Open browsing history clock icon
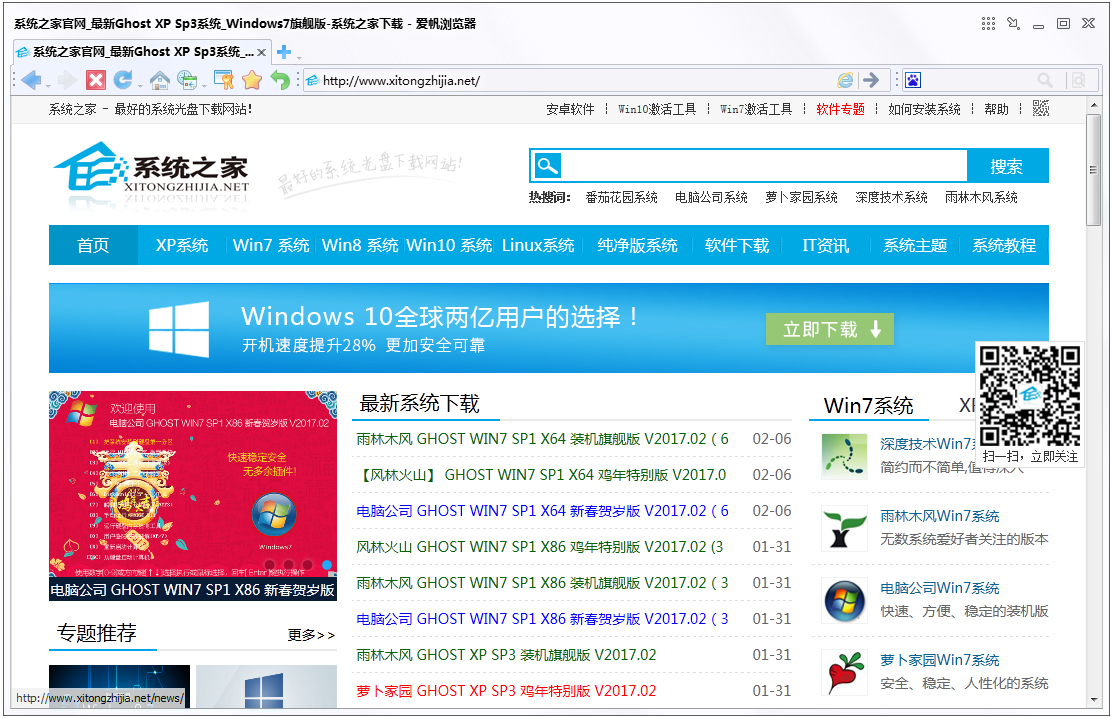 point(187,80)
